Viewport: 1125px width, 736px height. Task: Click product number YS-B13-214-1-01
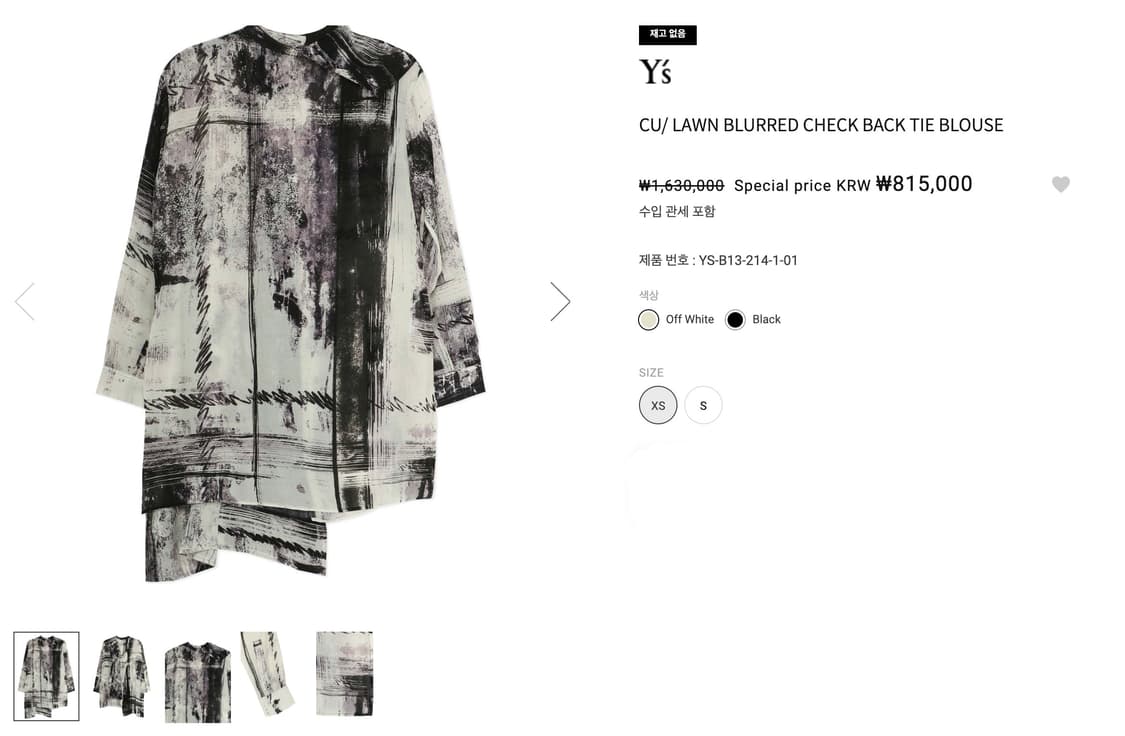(748, 260)
